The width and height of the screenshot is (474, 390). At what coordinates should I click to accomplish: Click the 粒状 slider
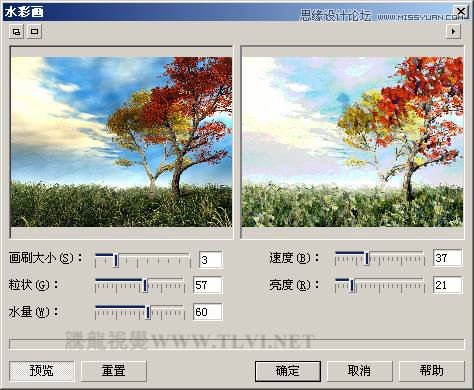click(140, 285)
